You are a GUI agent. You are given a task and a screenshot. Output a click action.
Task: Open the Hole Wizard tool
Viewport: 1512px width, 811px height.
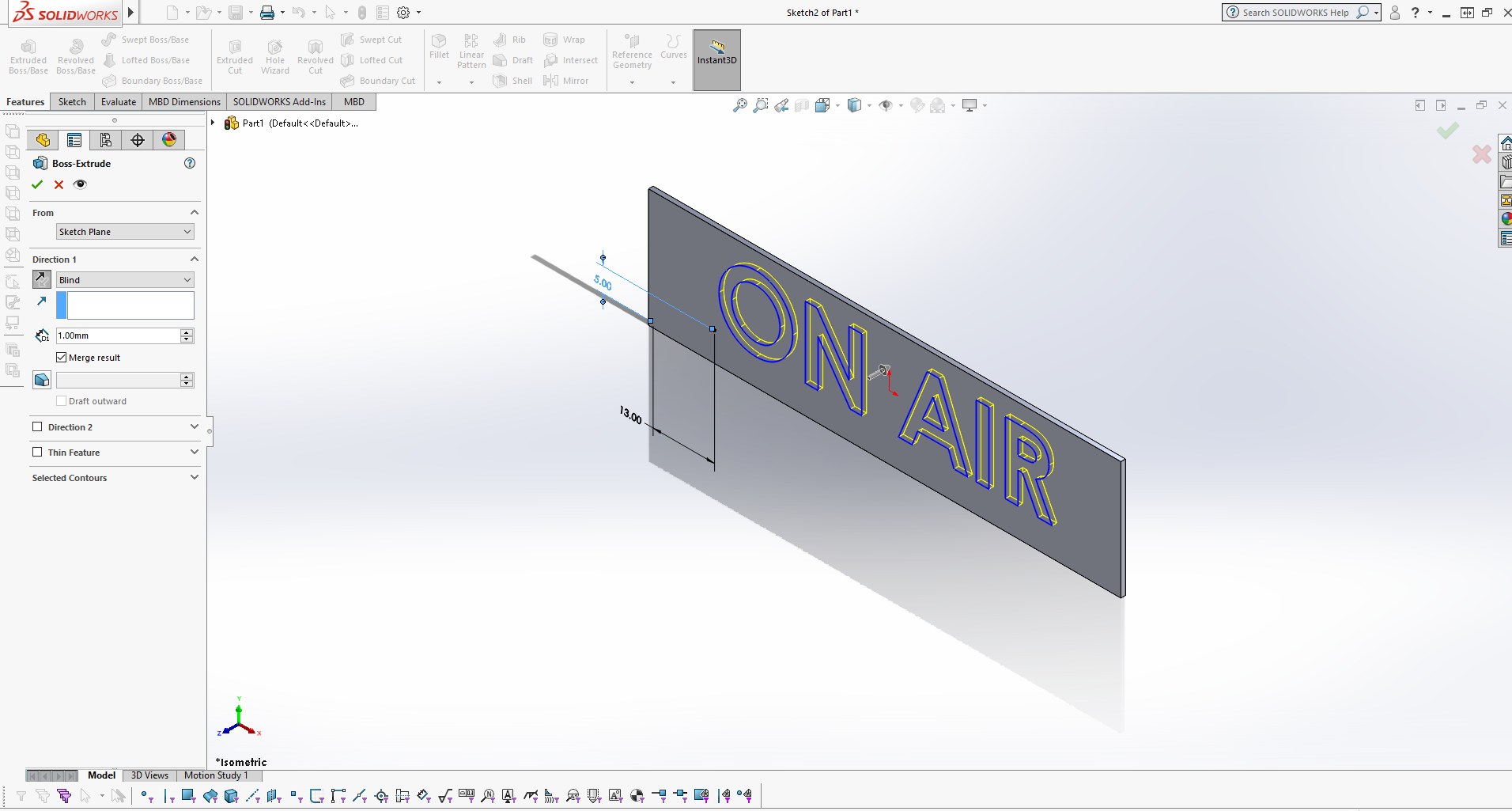tap(274, 55)
